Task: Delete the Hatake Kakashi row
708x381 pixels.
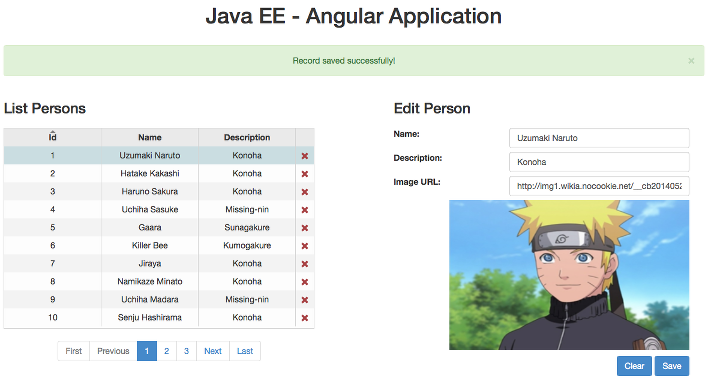Action: click(305, 174)
